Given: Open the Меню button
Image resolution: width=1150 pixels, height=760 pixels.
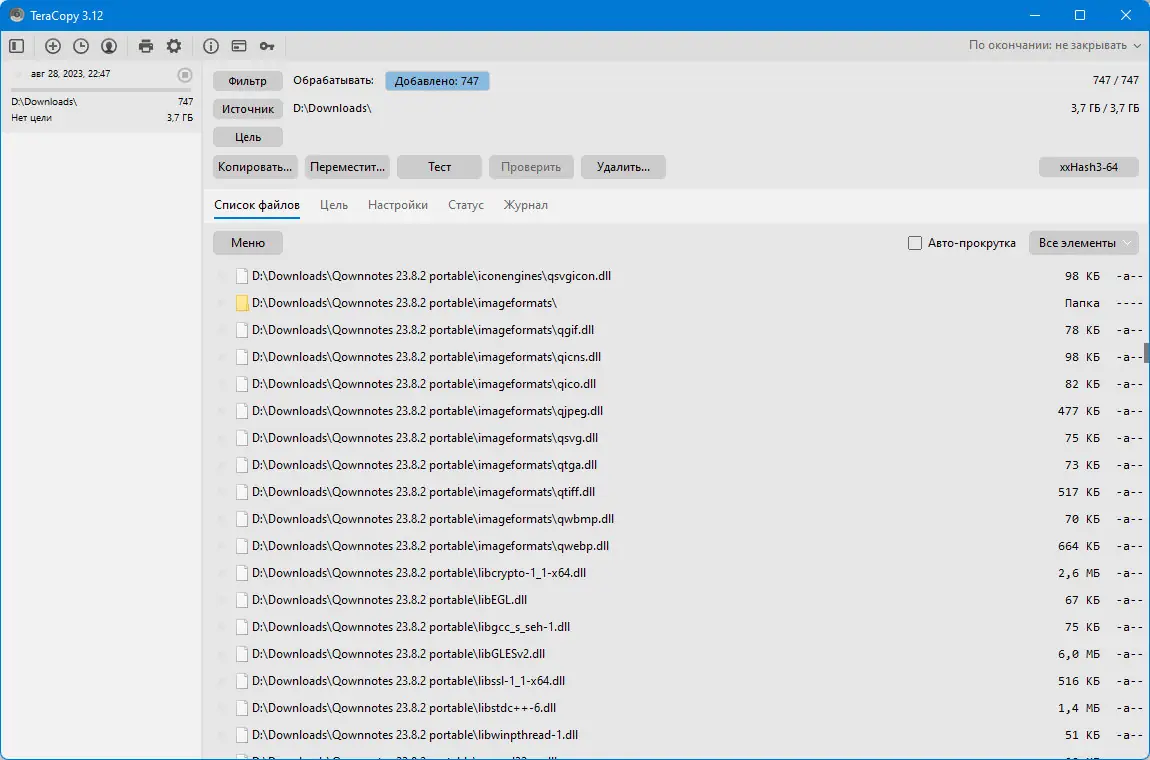Looking at the screenshot, I should (x=248, y=243).
